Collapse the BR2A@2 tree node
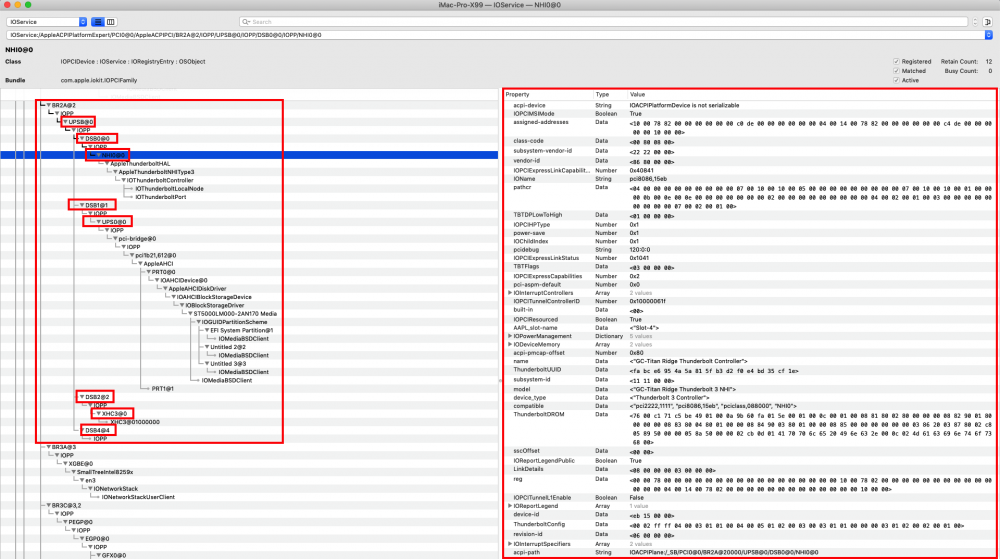The image size is (1000, 559). pyautogui.click(x=48, y=105)
